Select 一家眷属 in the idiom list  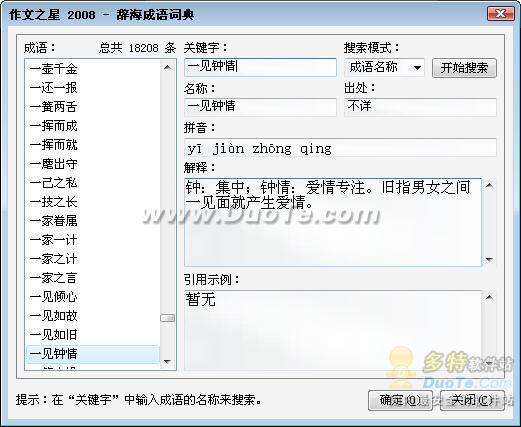coord(93,221)
